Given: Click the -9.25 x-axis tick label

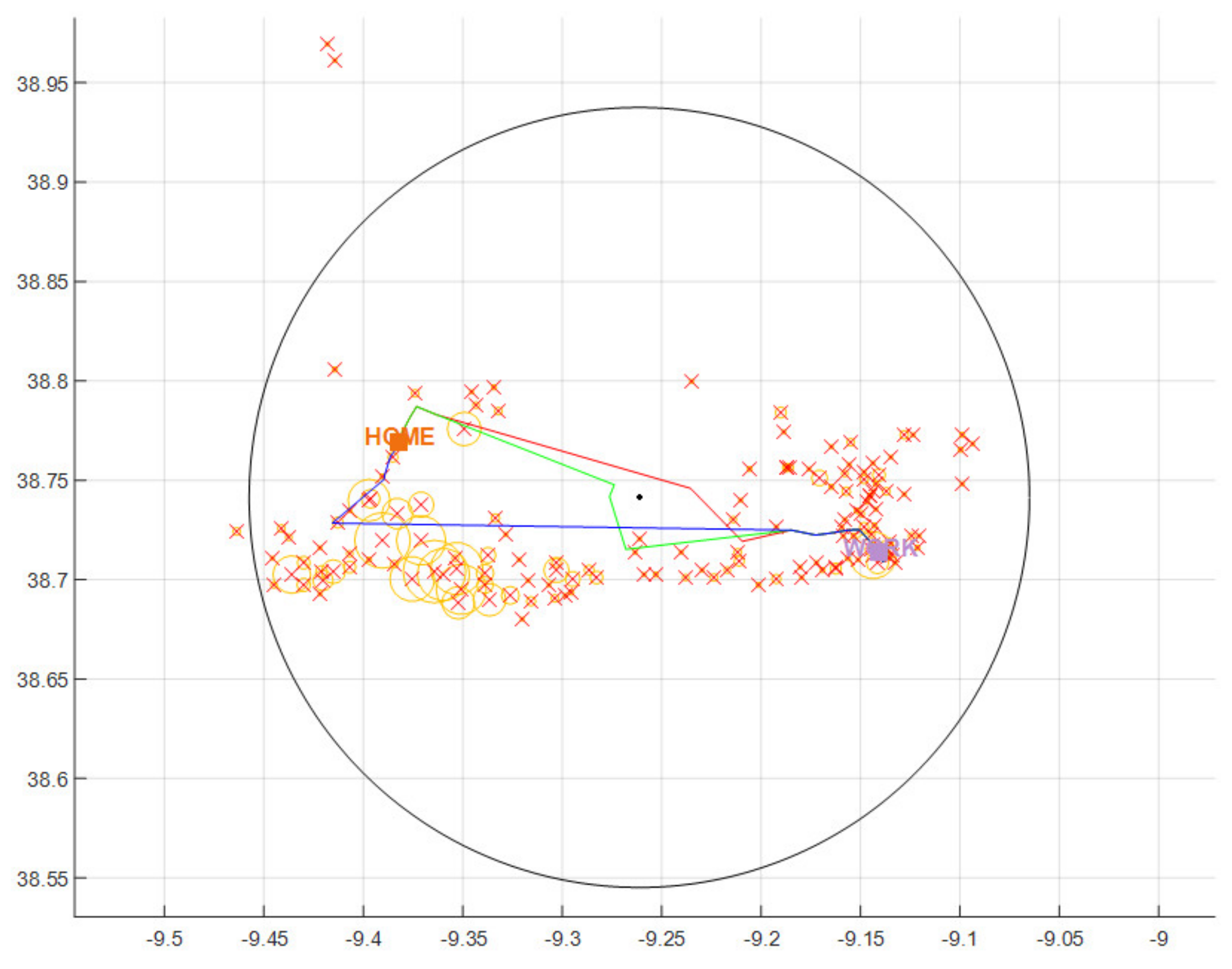Looking at the screenshot, I should 661,939.
